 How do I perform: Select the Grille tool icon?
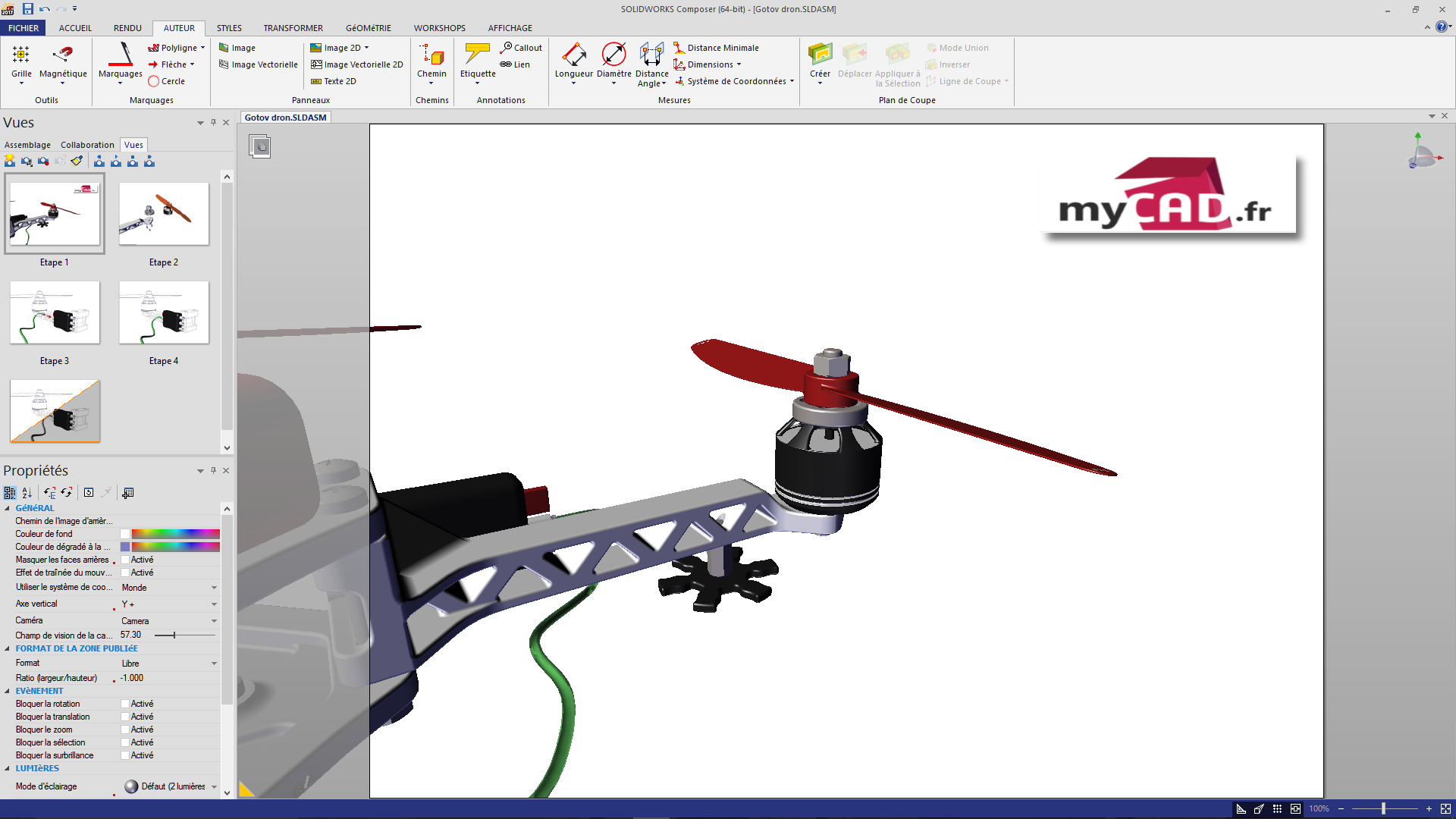[x=21, y=54]
